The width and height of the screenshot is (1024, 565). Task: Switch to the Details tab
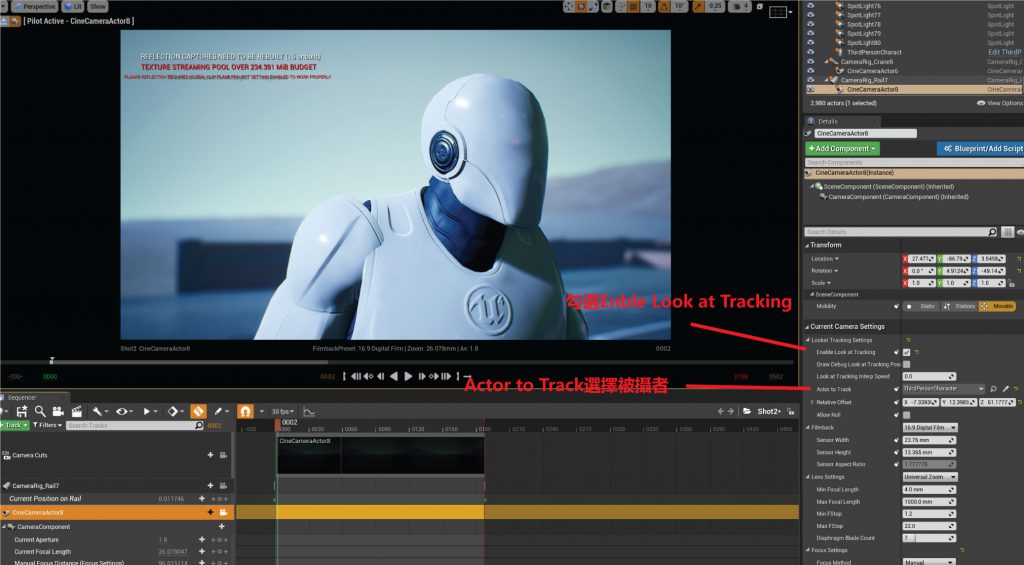[828, 121]
